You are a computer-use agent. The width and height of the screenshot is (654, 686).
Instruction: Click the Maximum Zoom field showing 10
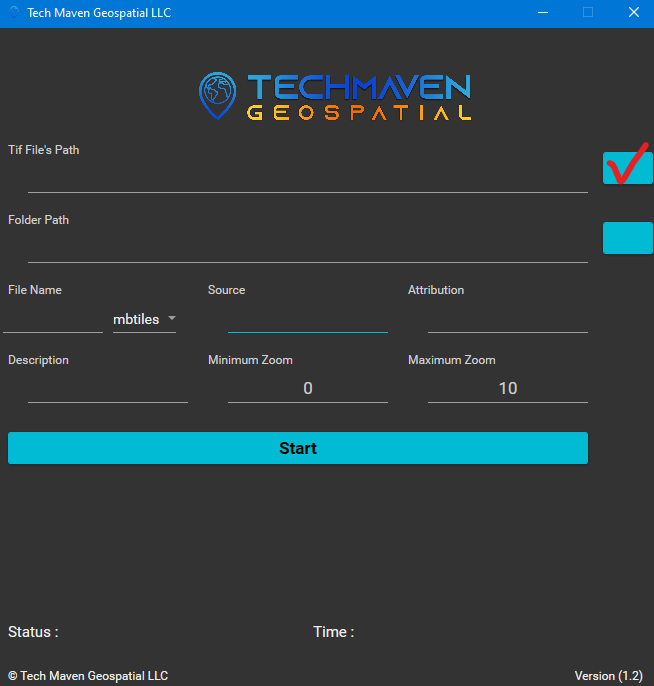coord(508,388)
